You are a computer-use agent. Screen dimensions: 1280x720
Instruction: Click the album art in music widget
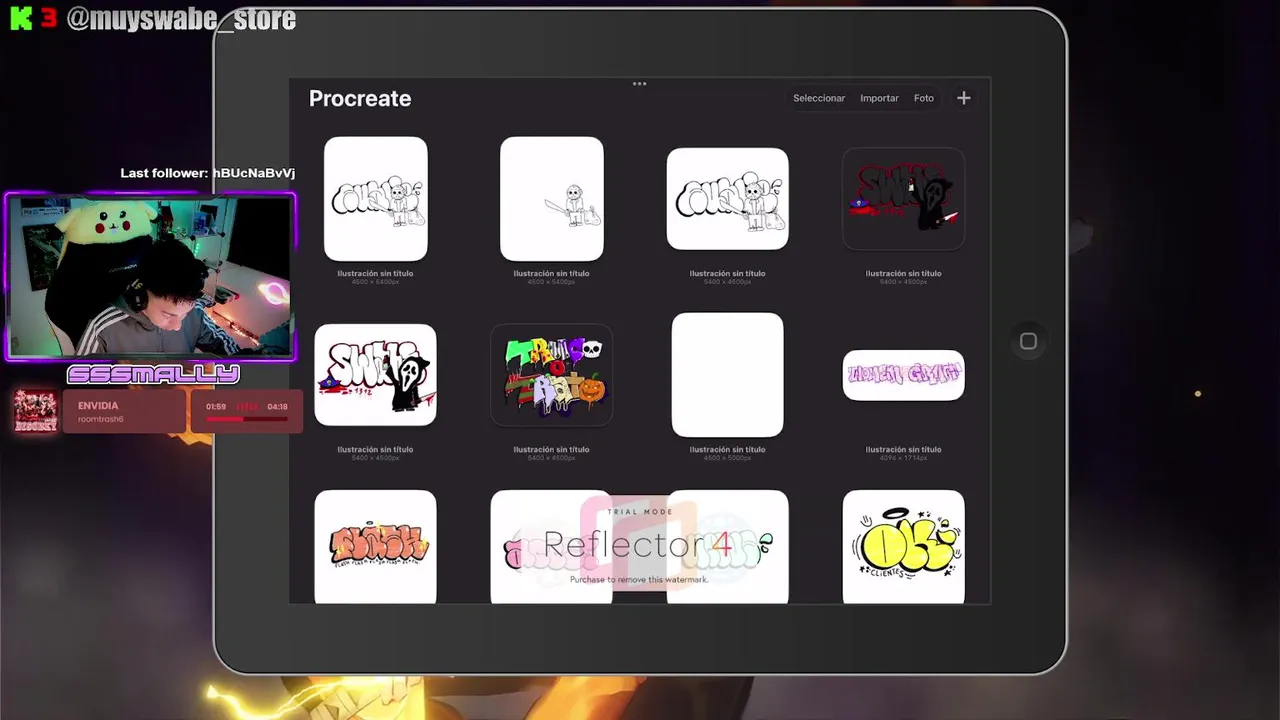click(x=35, y=411)
